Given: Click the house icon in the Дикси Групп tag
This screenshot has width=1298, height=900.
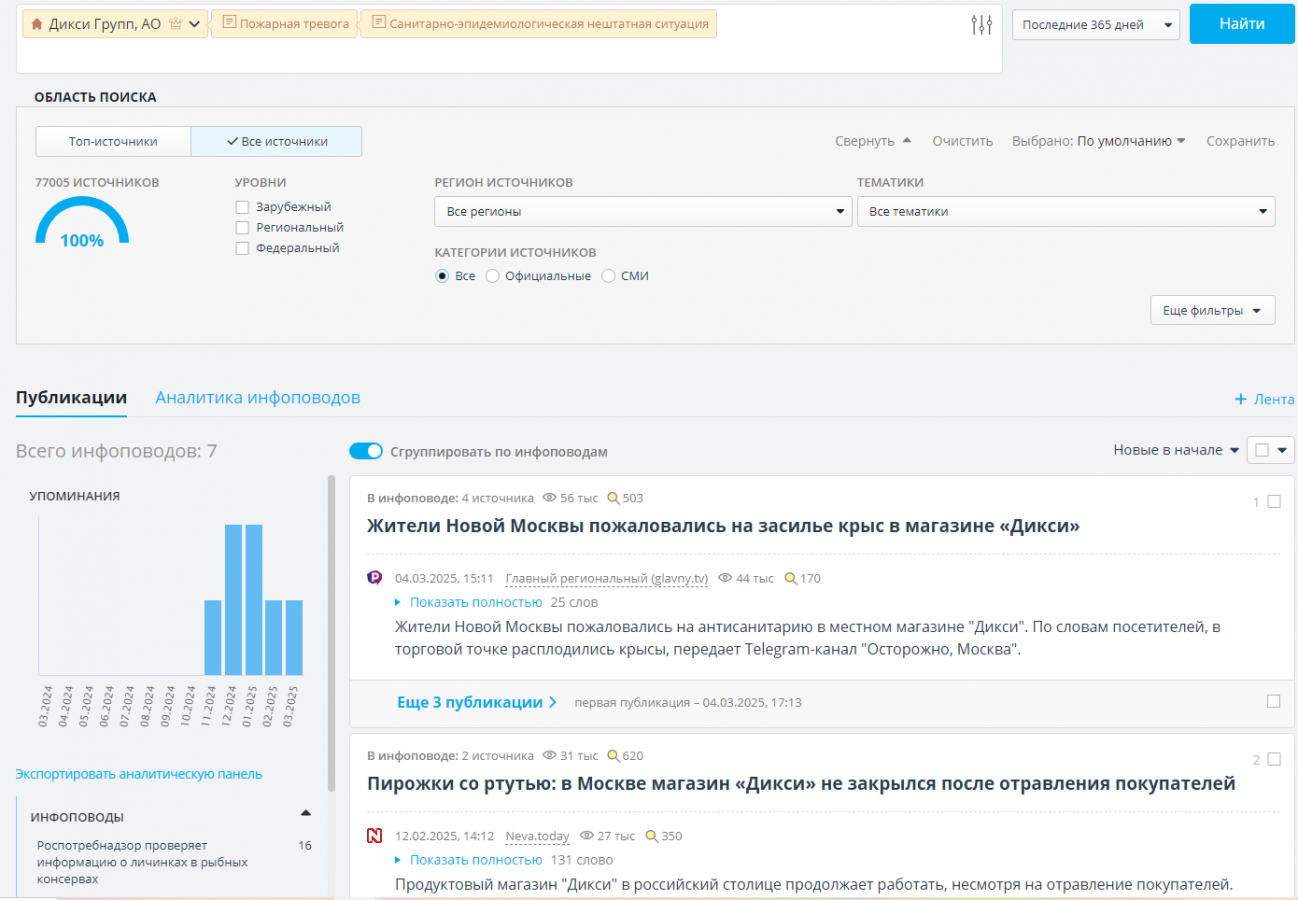Looking at the screenshot, I should pyautogui.click(x=37, y=24).
